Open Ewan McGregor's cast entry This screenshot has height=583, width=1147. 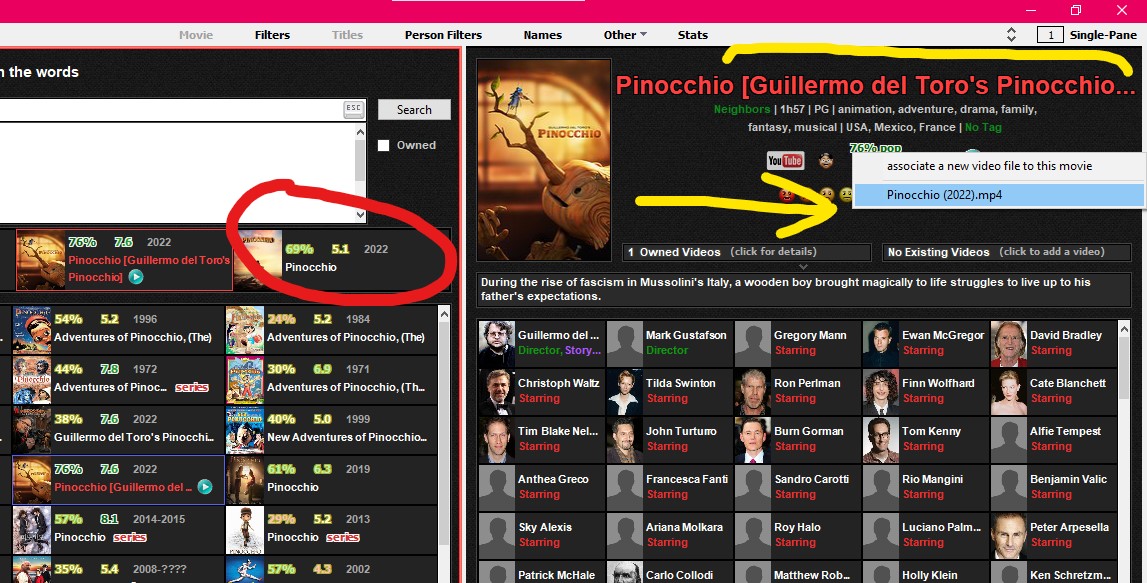pyautogui.click(x=925, y=343)
